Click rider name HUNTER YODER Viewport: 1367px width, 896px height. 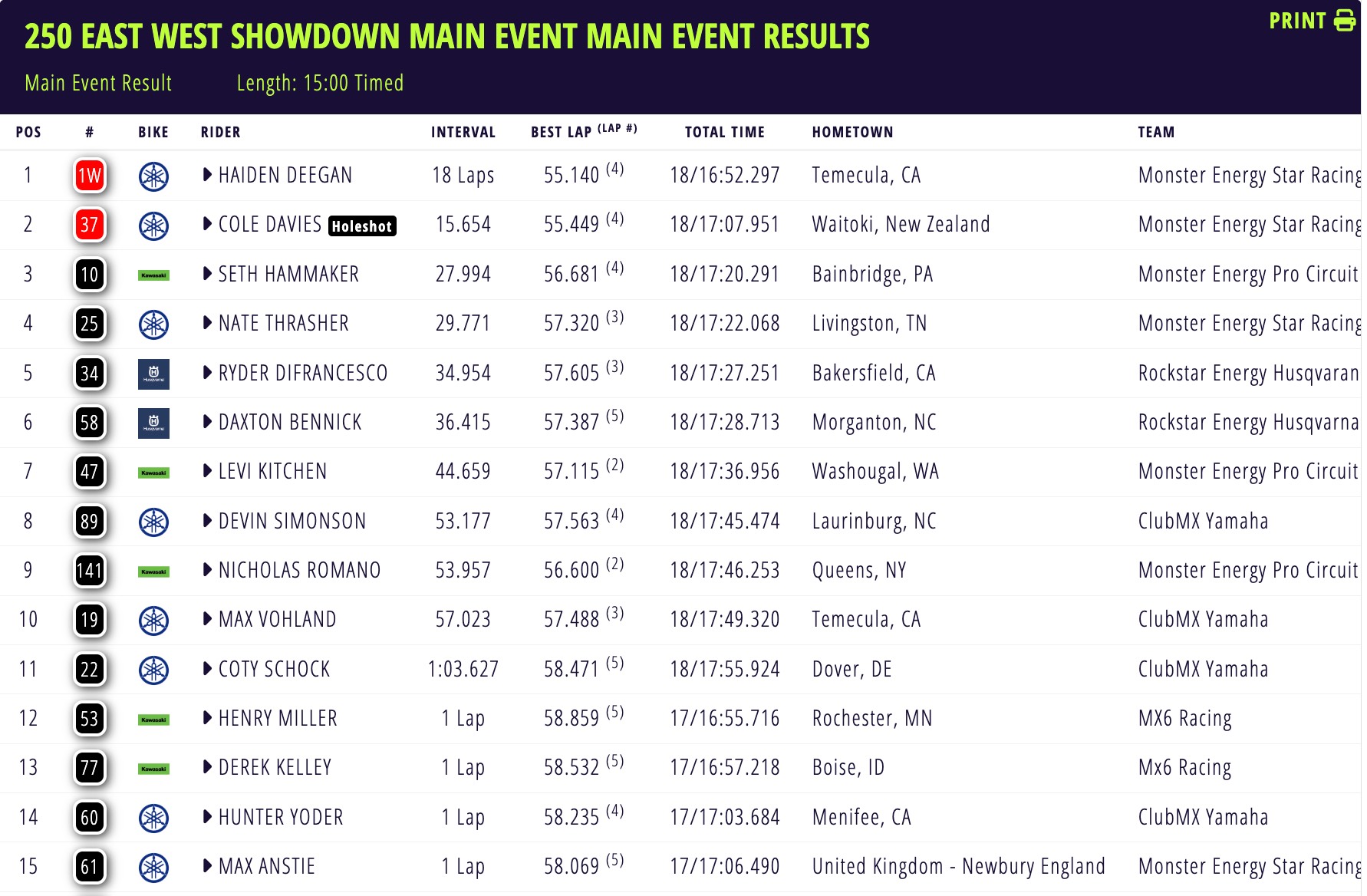pyautogui.click(x=281, y=817)
